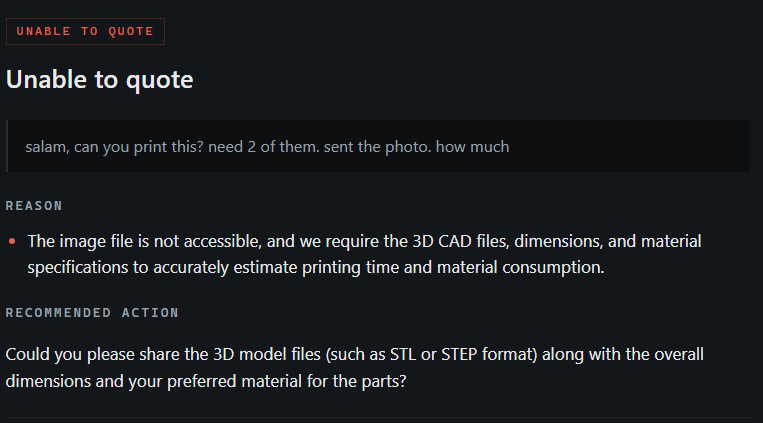
Task: Click the divider line under recommended action text
Action: coord(378,418)
